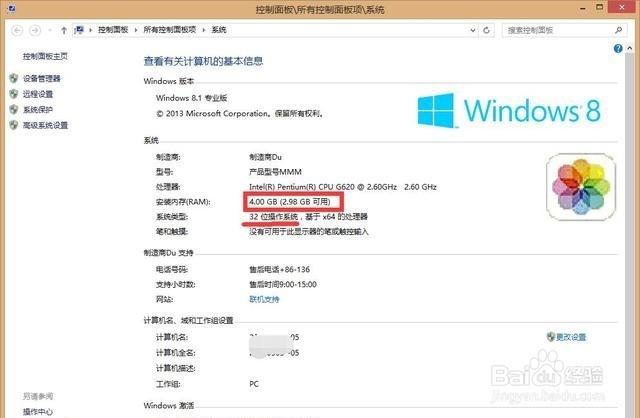The width and height of the screenshot is (640, 418).
Task: Click 更改设置 next to computer name
Action: [x=571, y=337]
